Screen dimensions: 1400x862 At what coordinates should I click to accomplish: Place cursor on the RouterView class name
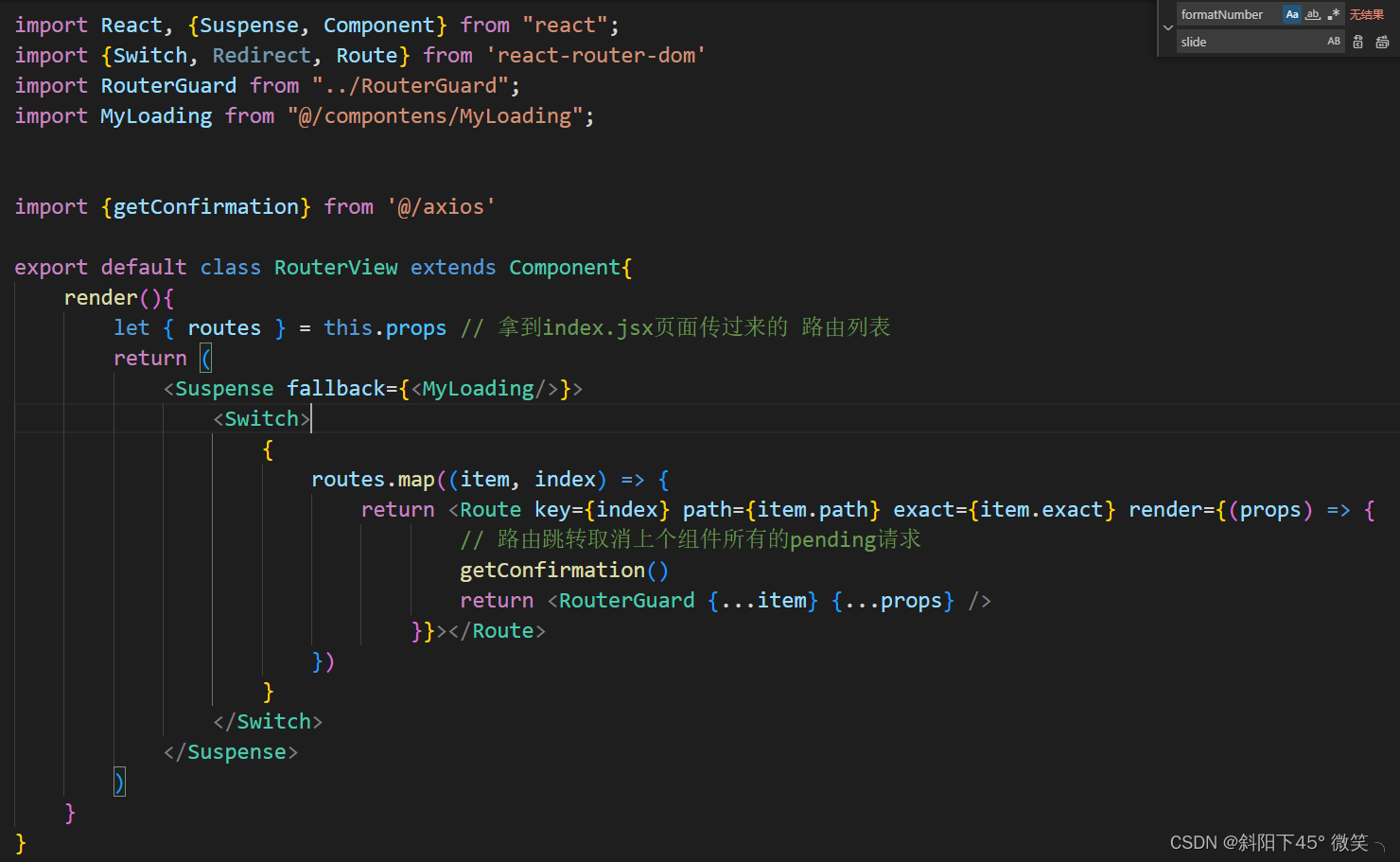pos(336,267)
